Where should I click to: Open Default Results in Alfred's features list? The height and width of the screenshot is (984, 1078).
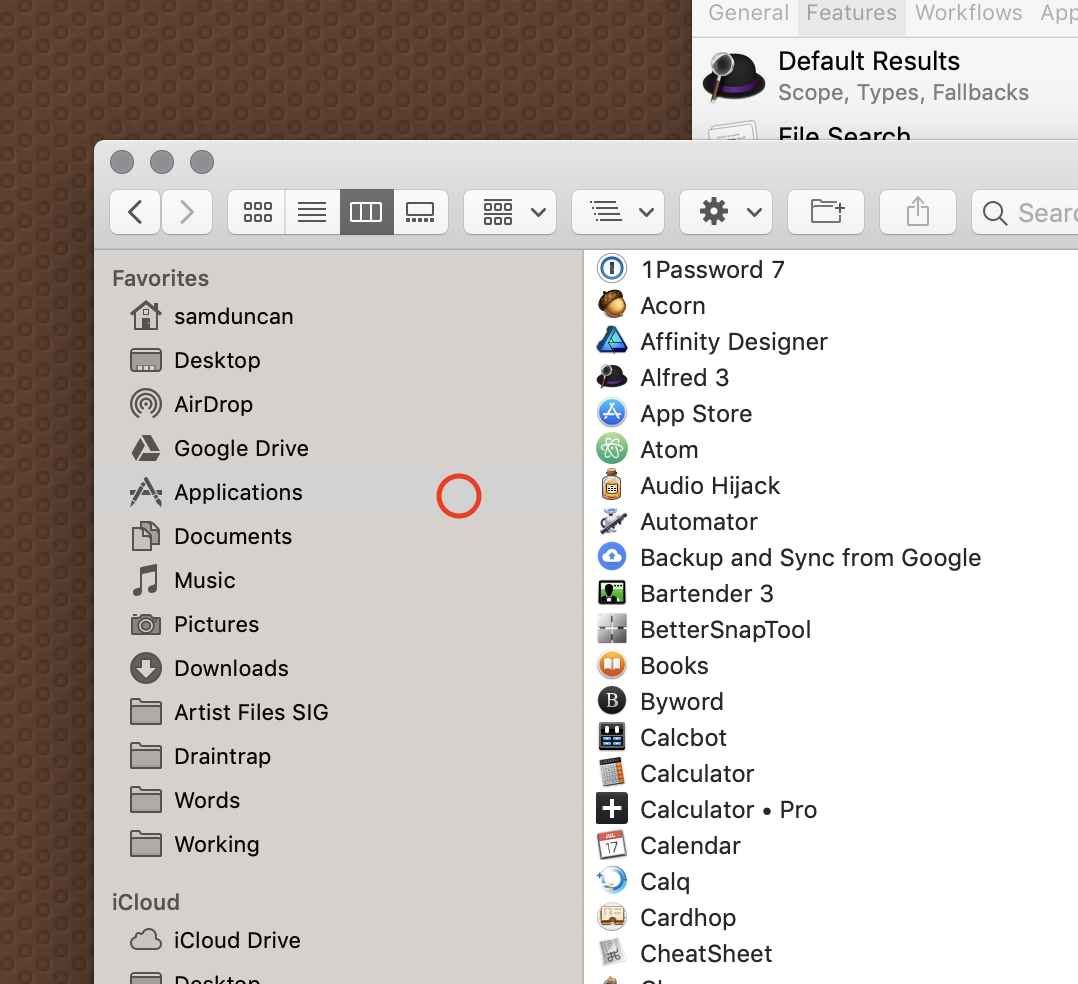886,76
